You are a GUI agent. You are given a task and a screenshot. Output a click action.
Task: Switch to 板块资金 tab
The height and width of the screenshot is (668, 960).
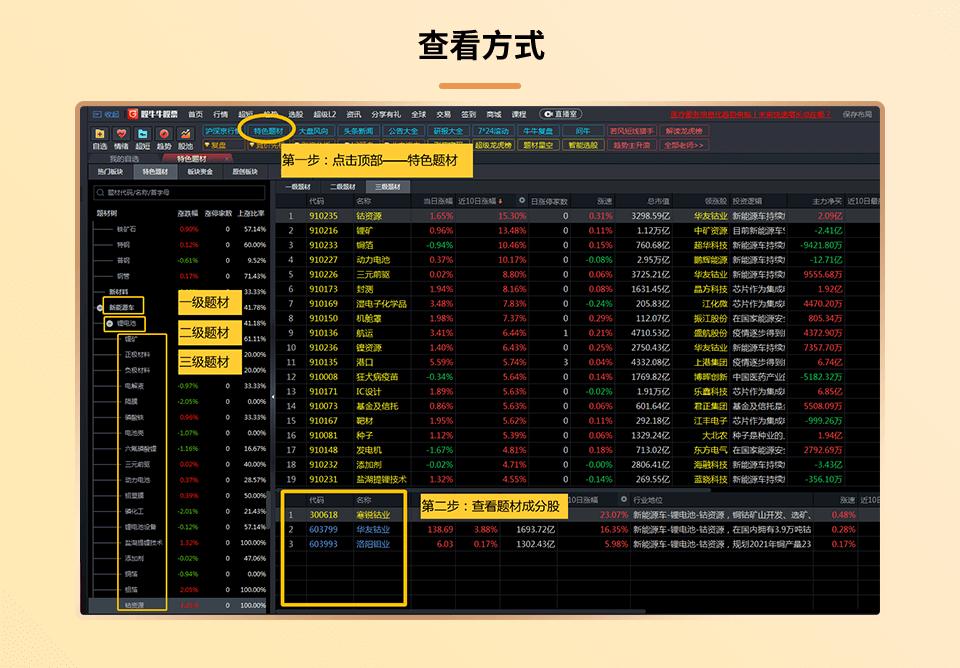point(200,172)
